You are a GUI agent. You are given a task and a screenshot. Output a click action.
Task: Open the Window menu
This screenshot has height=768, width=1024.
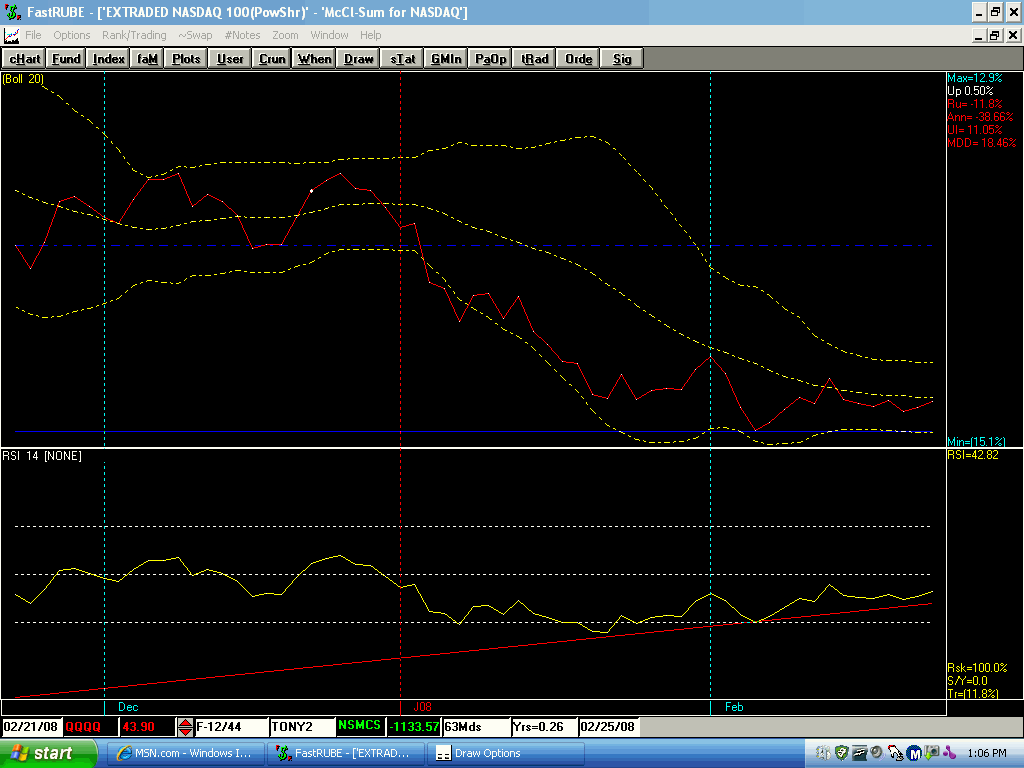point(329,35)
